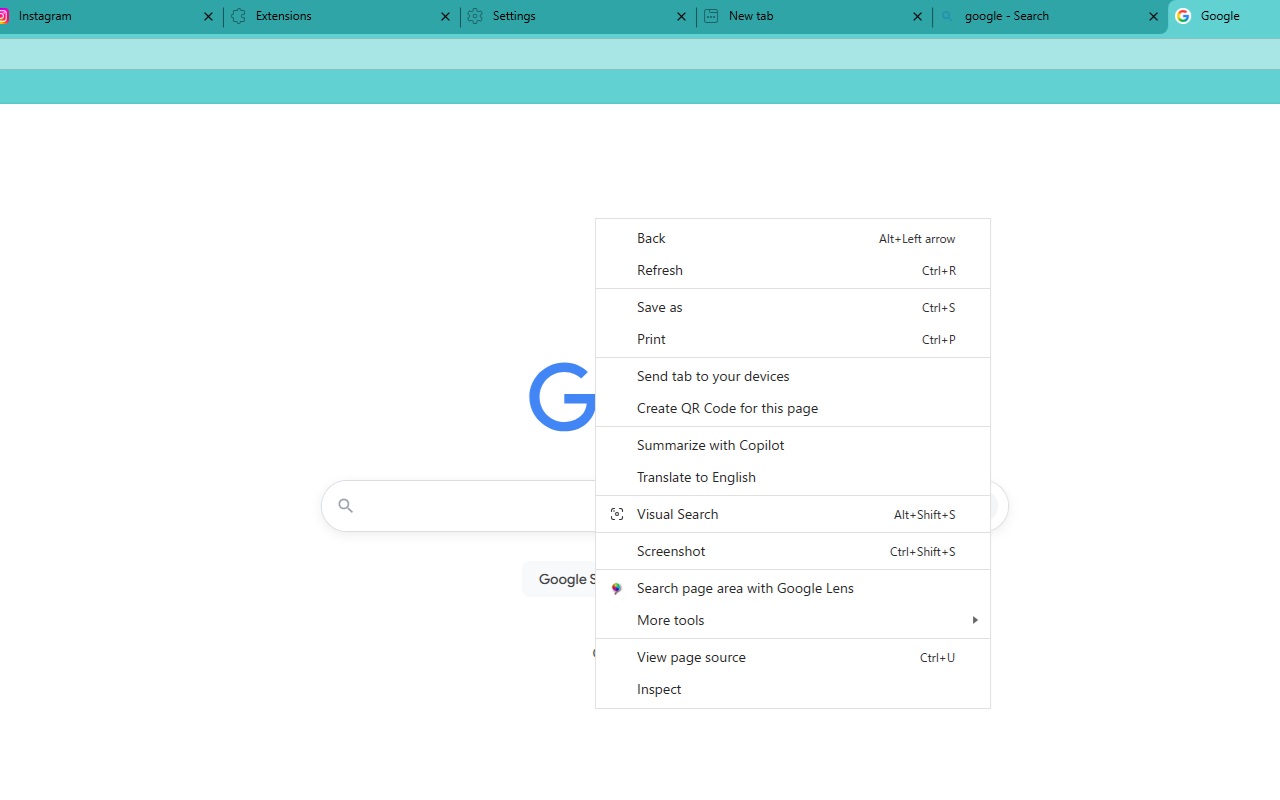Viewport: 1280px width, 800px height.
Task: Switch to the google - Search tab
Action: 1050,16
